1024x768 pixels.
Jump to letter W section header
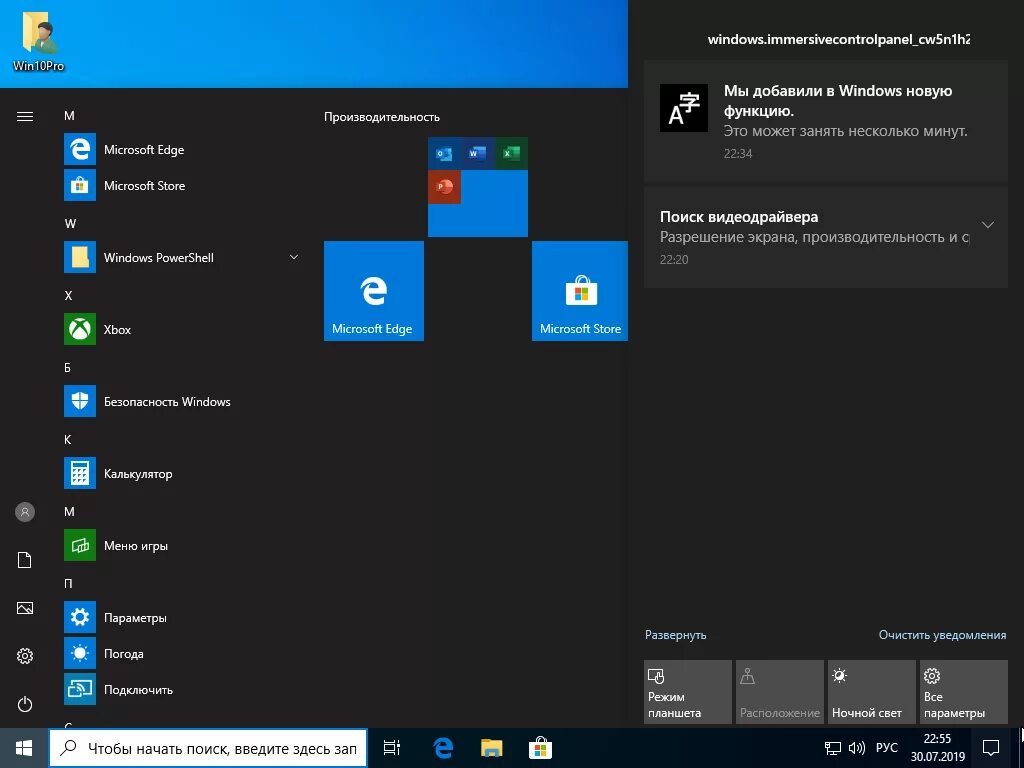pos(70,223)
